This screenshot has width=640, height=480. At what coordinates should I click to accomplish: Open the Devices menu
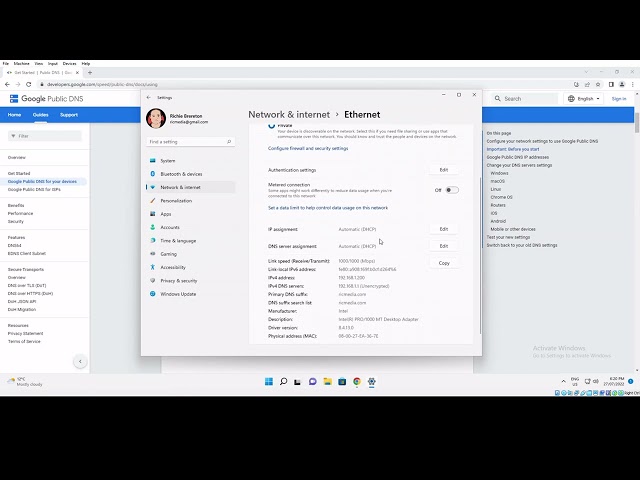69,64
